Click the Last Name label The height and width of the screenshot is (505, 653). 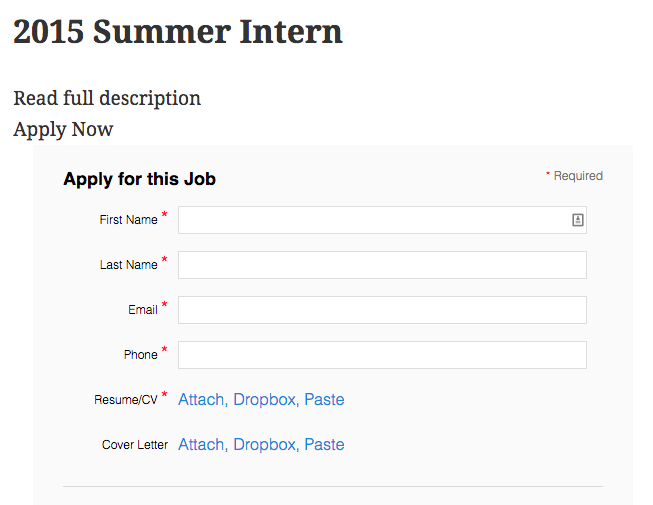tap(128, 265)
